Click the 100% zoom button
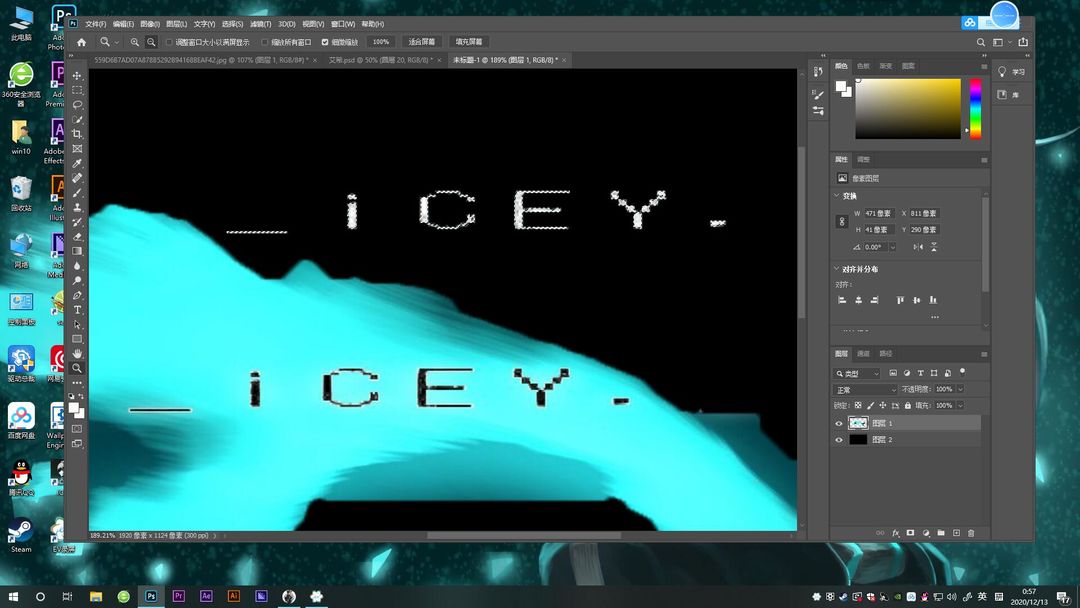The image size is (1080, 608). pyautogui.click(x=381, y=42)
